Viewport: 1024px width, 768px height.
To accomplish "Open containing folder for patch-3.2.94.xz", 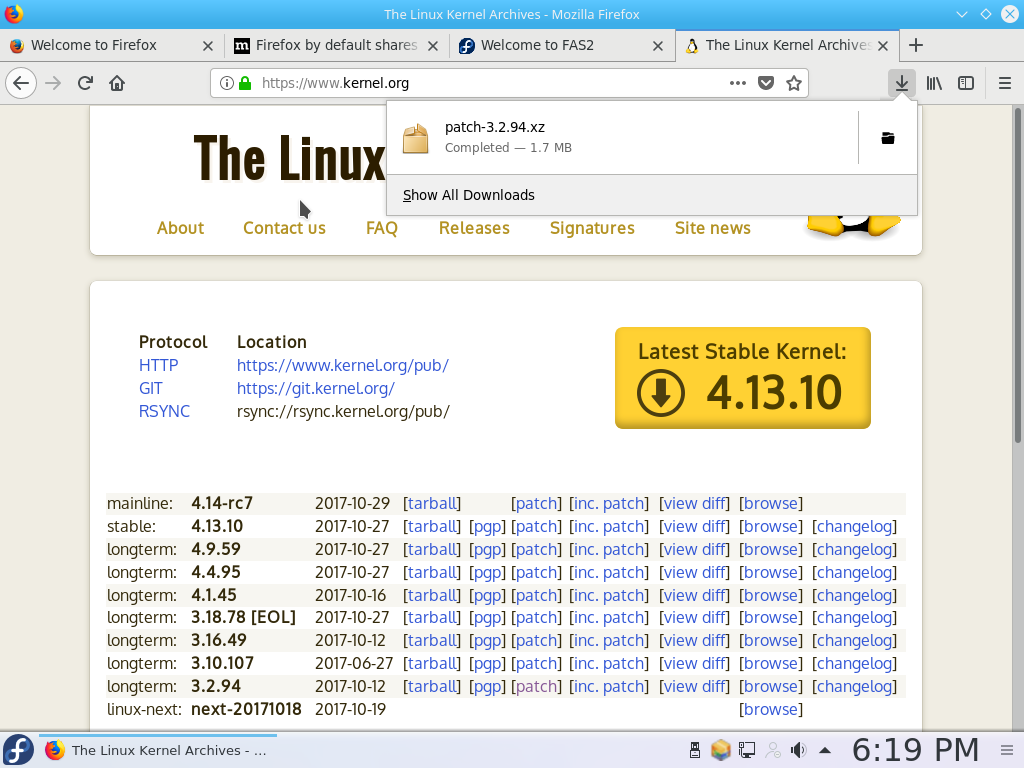I will pyautogui.click(x=888, y=138).
